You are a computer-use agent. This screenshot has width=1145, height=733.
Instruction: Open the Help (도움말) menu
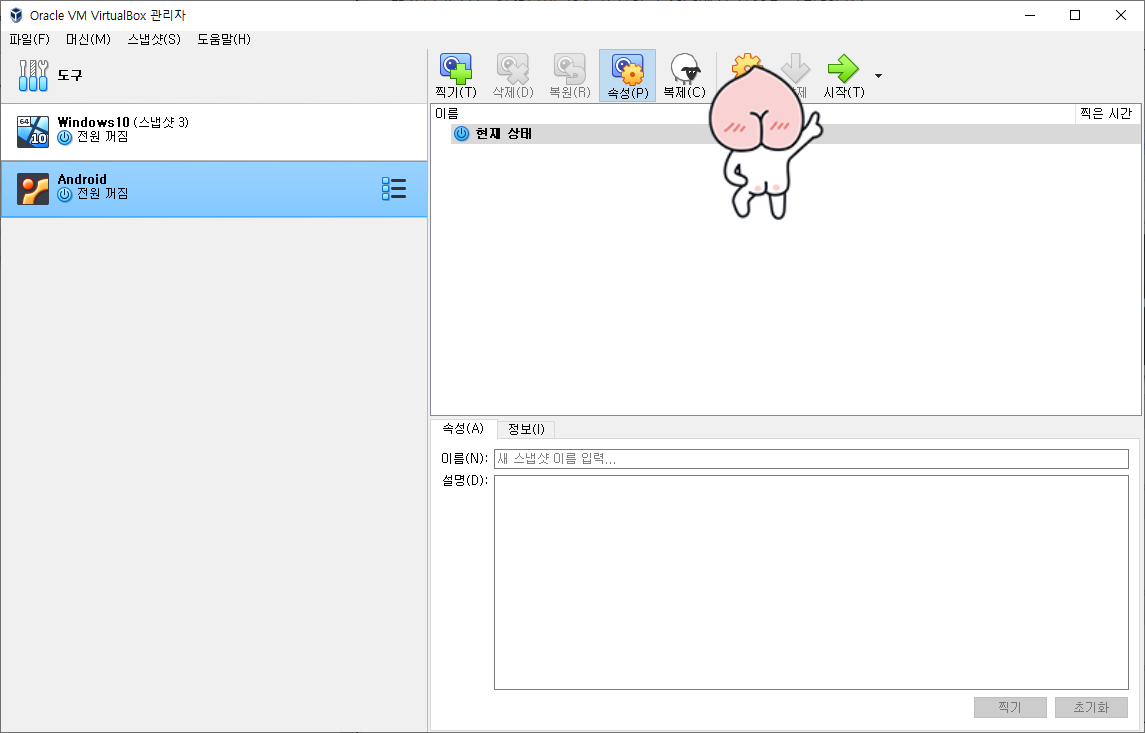224,39
